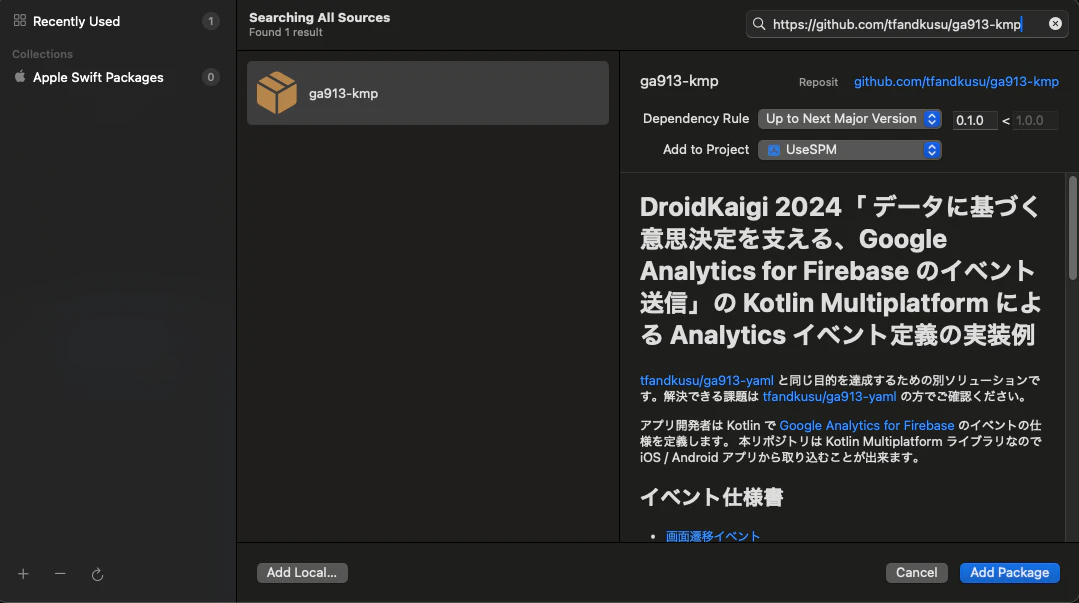
Task: Open the second tfandkusu/ga913-yaml link after 解決できる課題は
Action: click(829, 396)
